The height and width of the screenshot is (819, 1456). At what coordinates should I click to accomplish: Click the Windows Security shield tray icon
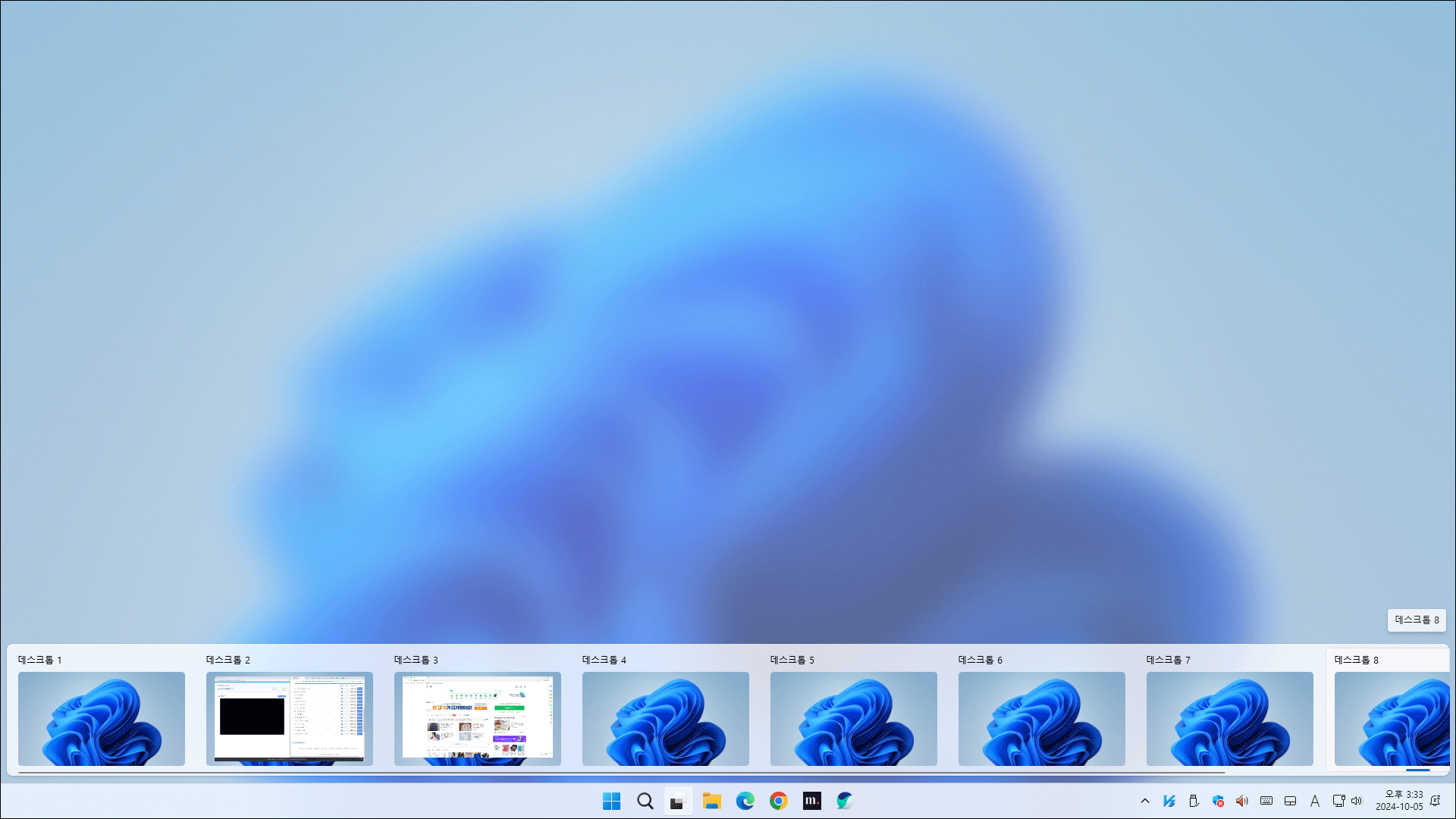(1218, 801)
